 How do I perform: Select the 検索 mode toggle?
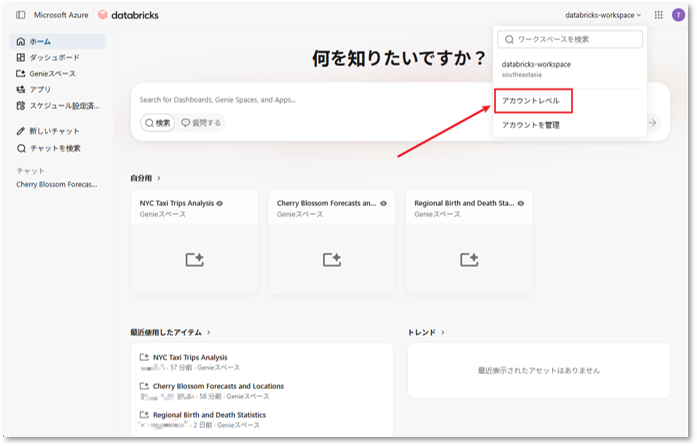coord(157,123)
